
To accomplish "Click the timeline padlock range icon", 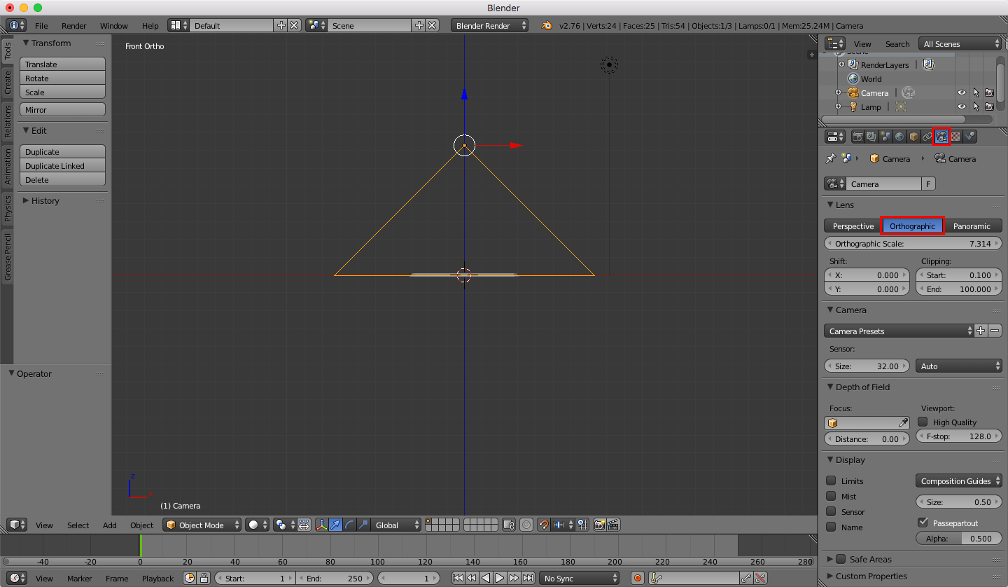I will click(204, 578).
